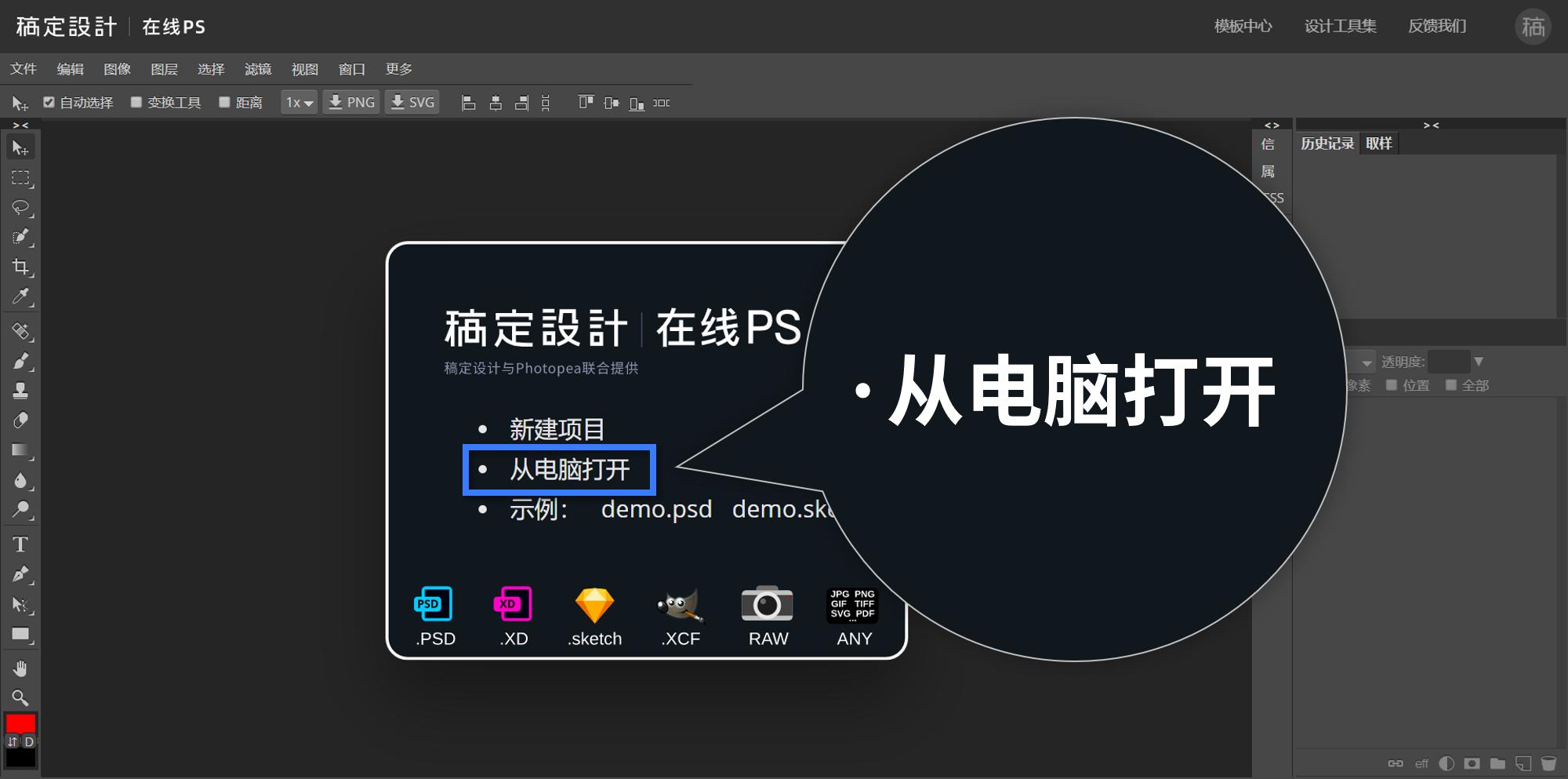
Task: Select the Move tool
Action: (x=21, y=147)
